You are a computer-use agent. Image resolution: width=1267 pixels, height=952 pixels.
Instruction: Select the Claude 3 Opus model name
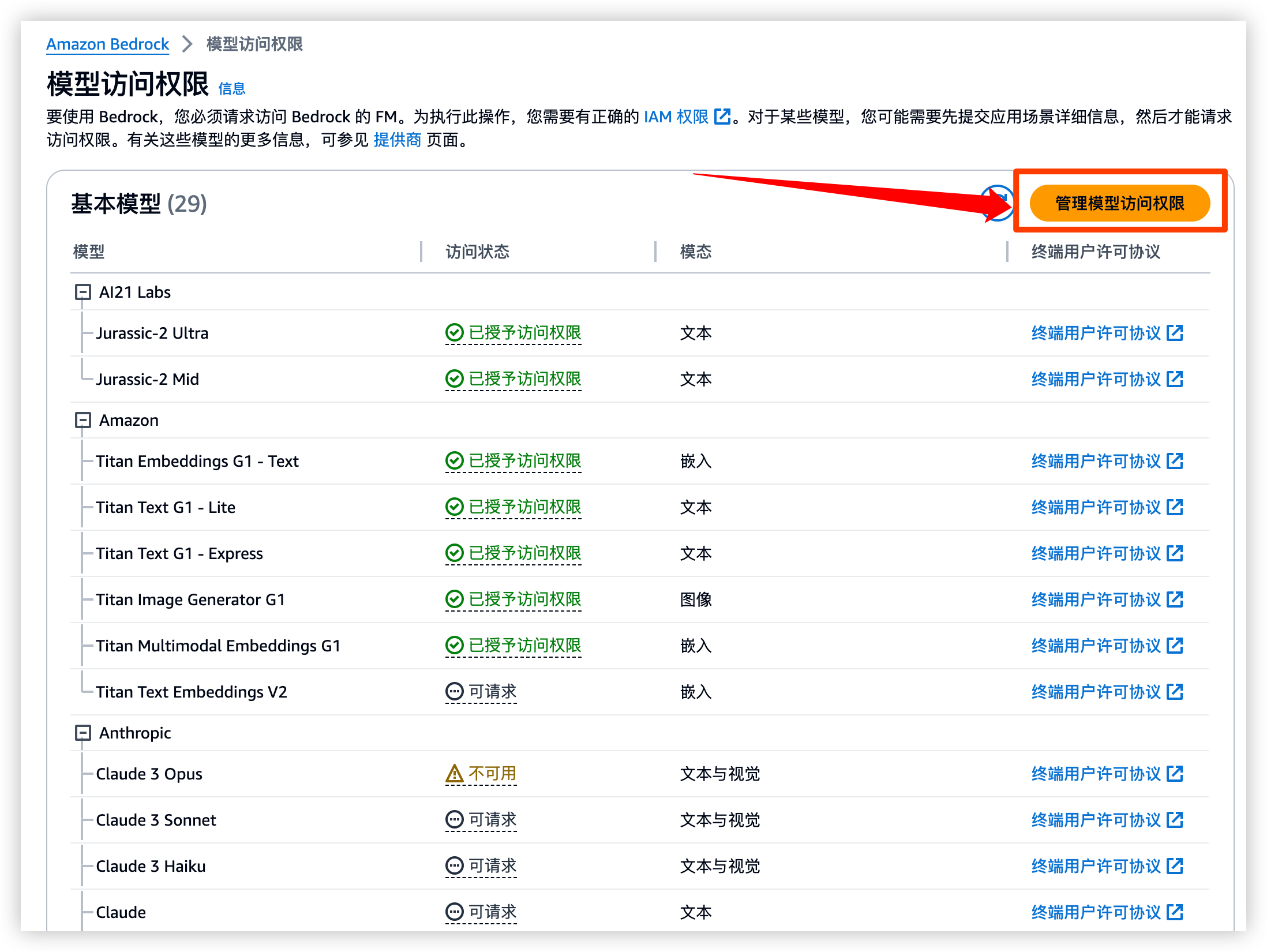(149, 774)
